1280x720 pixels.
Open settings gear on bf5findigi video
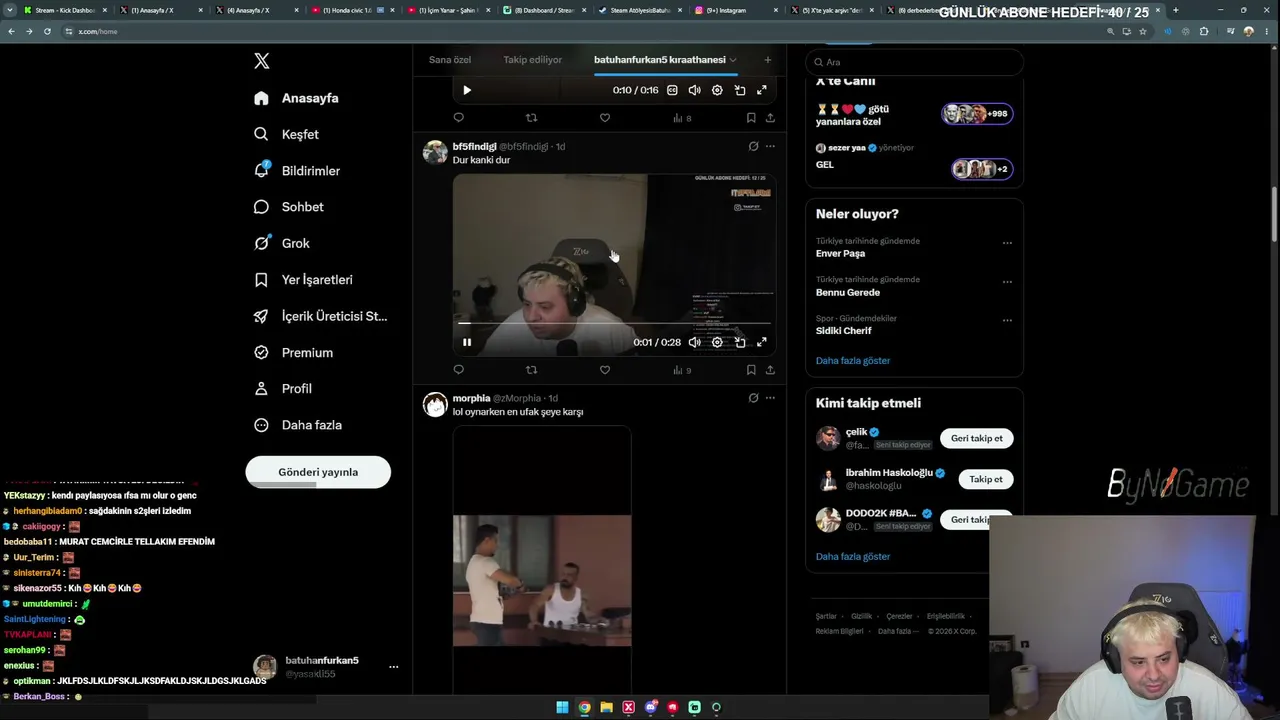[x=717, y=342]
